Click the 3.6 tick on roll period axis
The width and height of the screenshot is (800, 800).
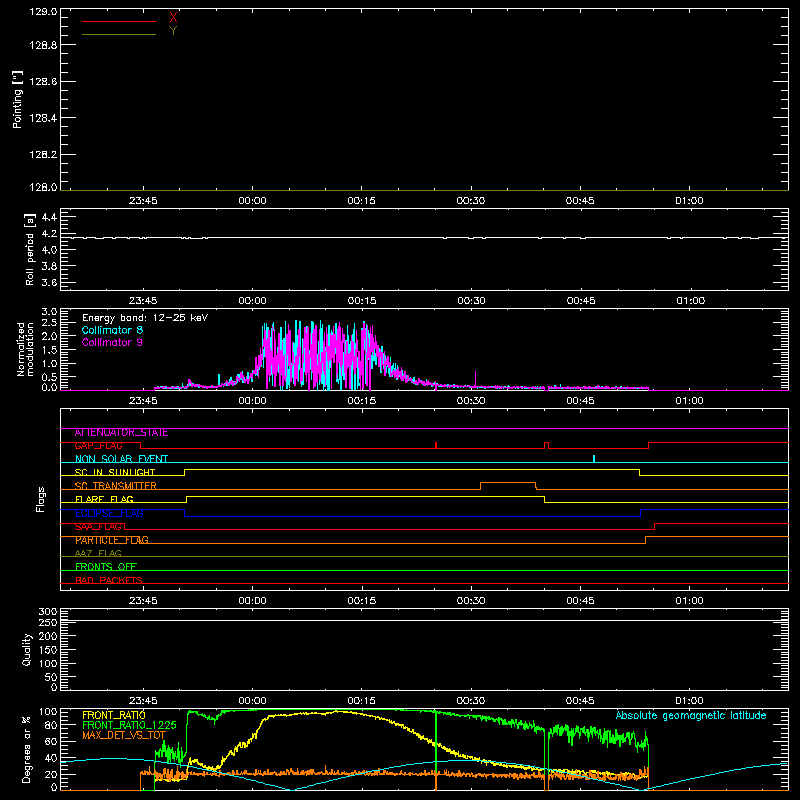[49, 282]
